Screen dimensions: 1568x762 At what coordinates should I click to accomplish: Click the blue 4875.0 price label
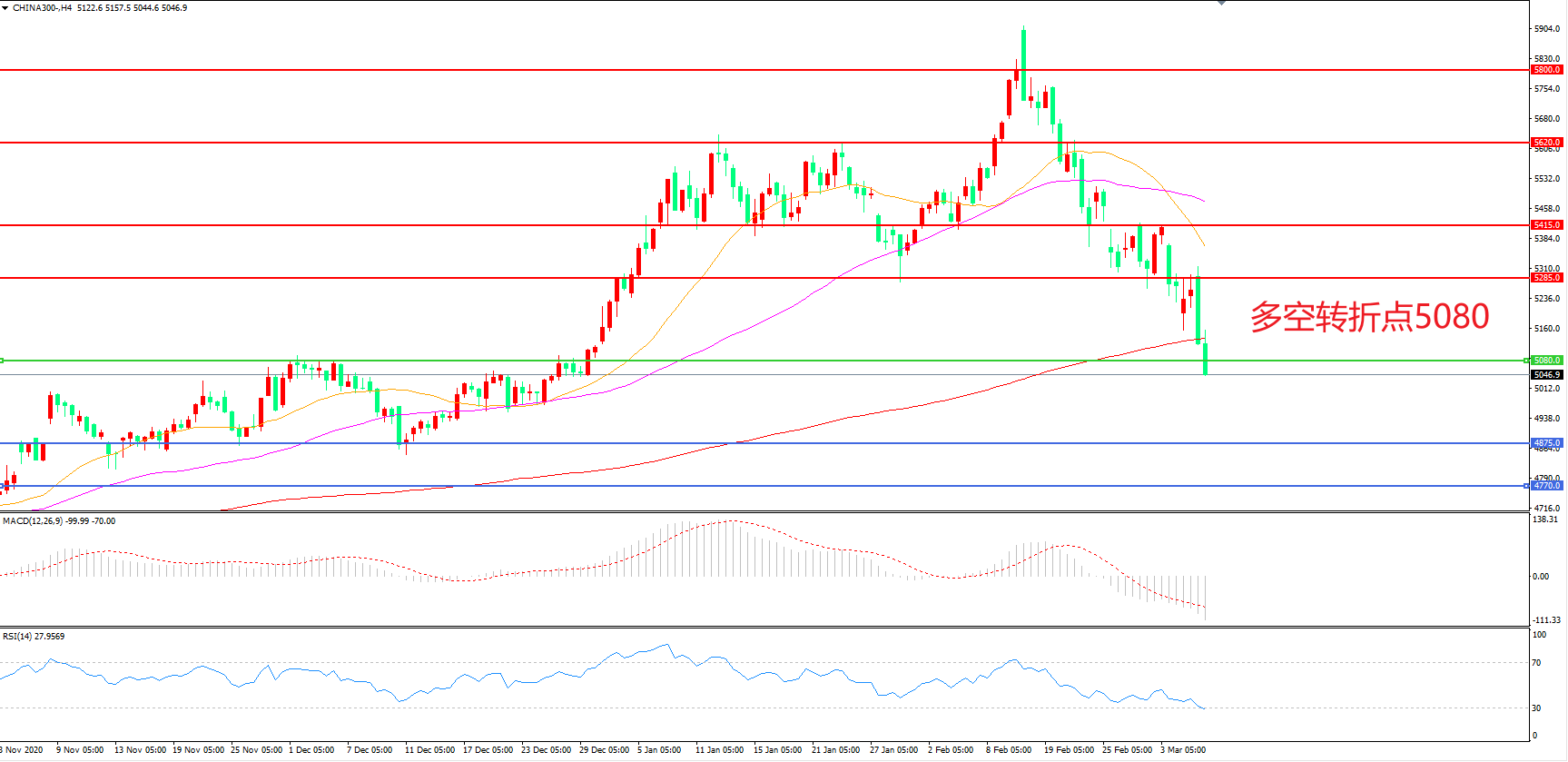click(x=1546, y=443)
